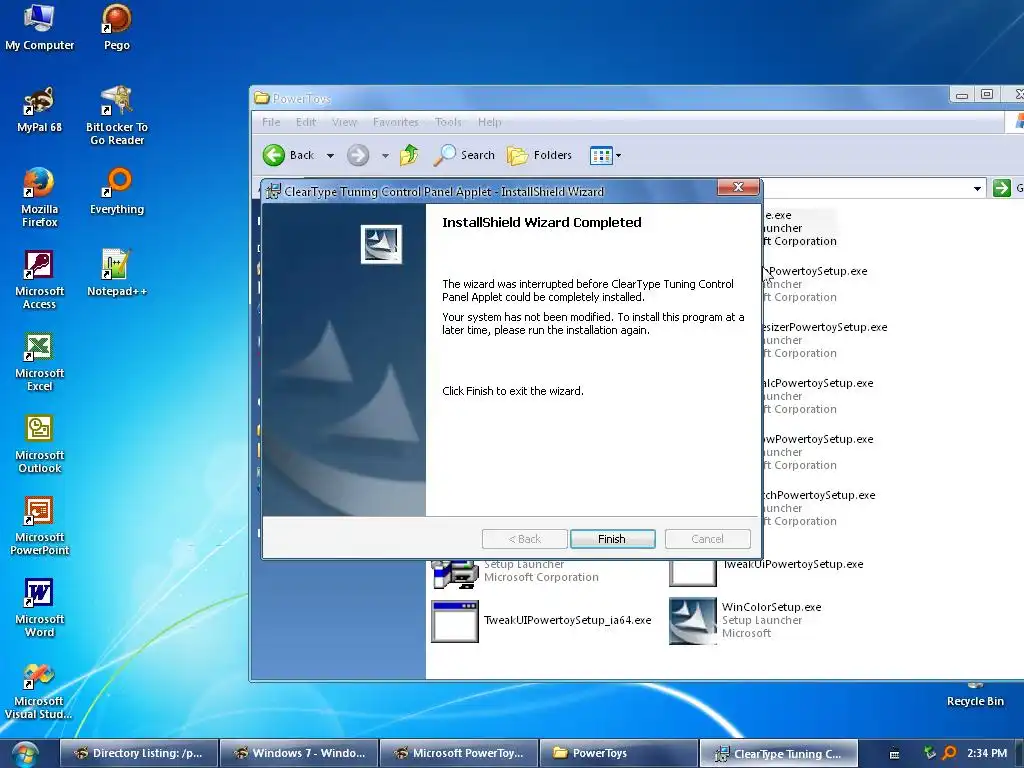
Task: Click the PowerToys window title bar
Action: 601,98
